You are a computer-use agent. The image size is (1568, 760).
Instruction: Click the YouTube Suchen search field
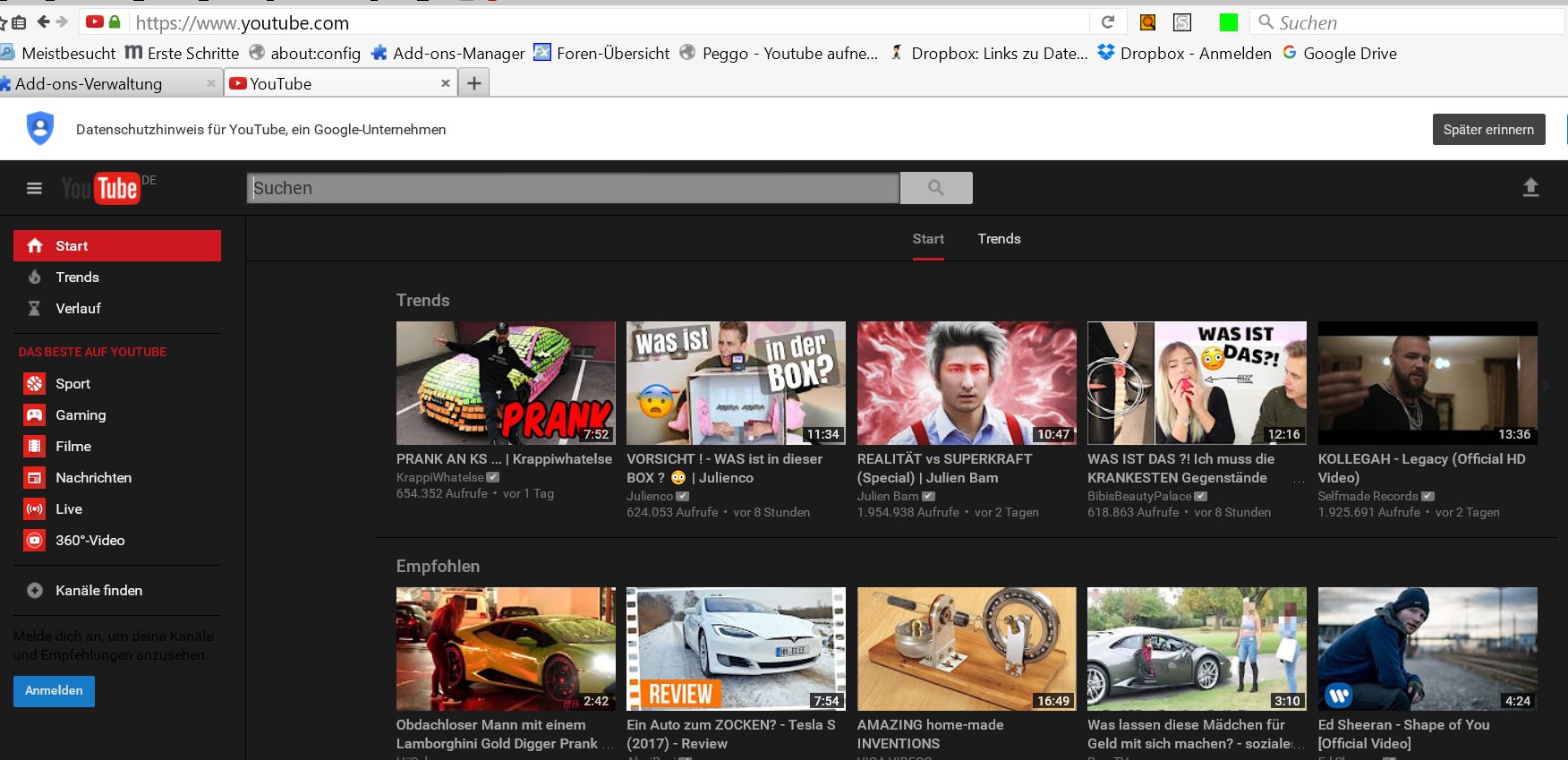coord(573,188)
